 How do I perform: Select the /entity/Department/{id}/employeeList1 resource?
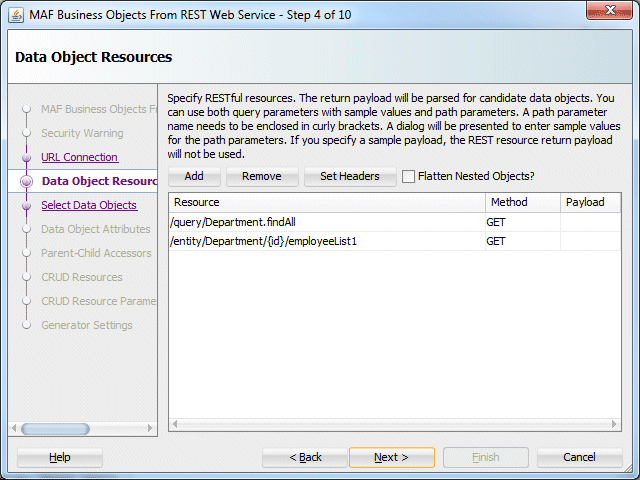point(327,241)
